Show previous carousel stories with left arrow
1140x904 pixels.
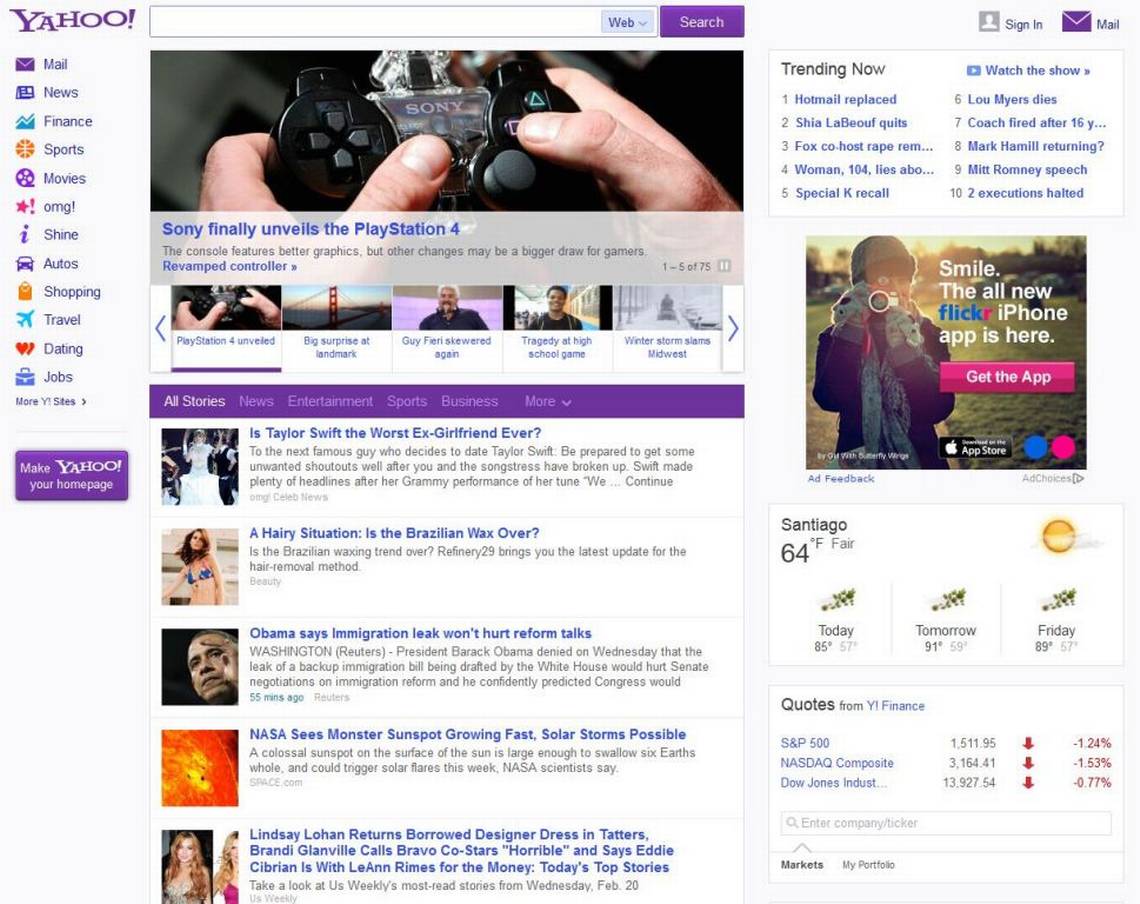coord(161,329)
